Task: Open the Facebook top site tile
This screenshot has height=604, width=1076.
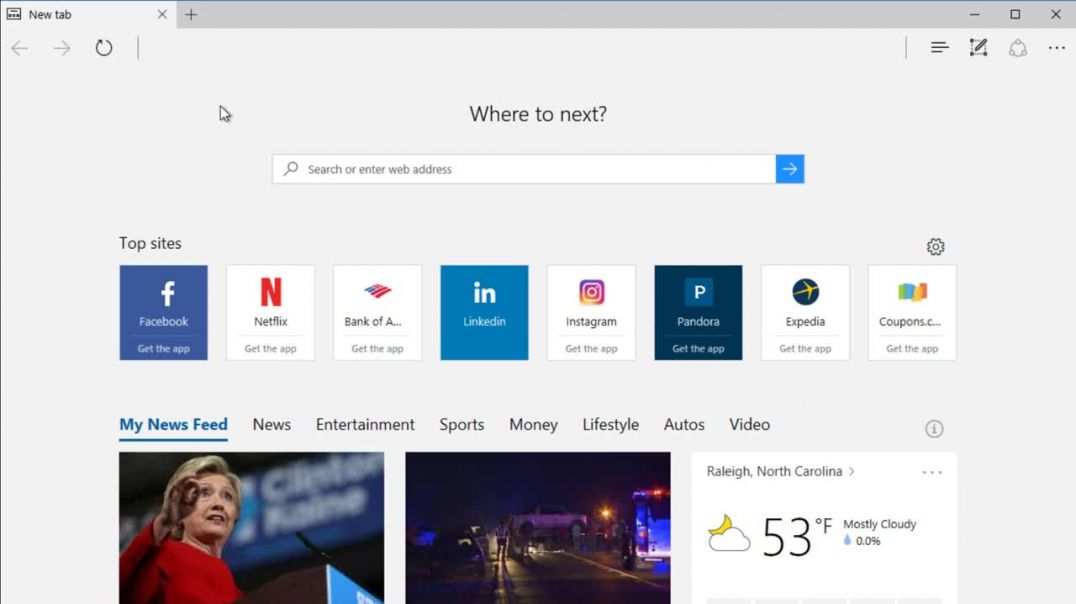Action: click(163, 312)
